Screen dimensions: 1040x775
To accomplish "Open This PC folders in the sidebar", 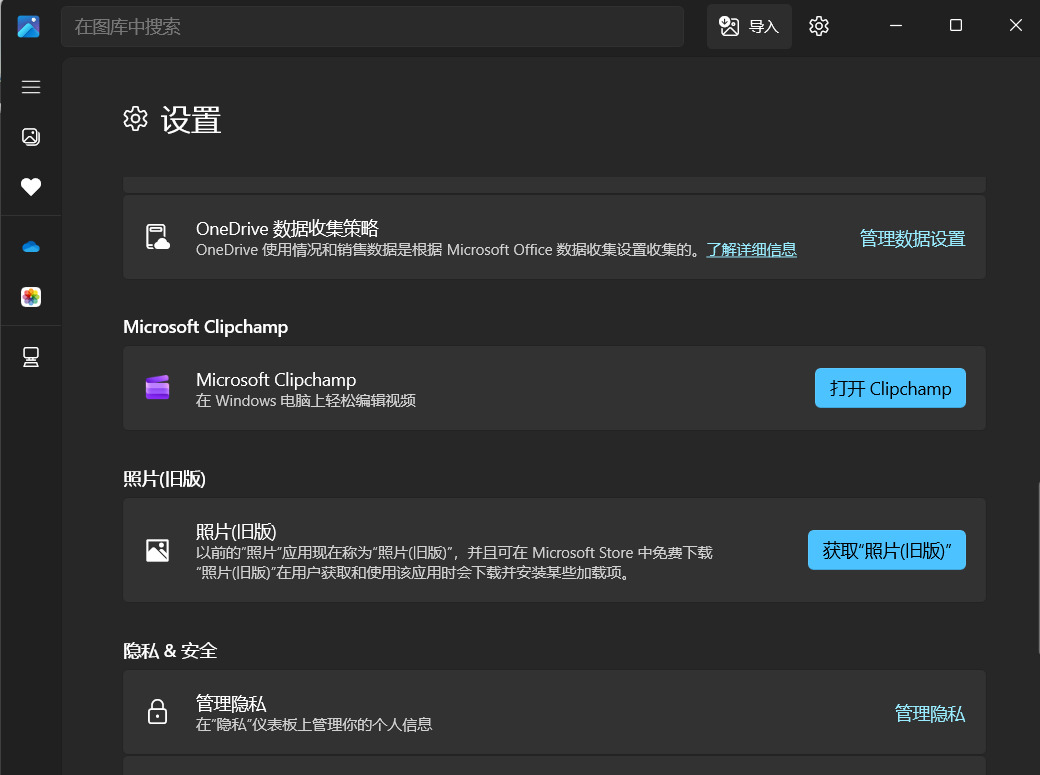I will (31, 357).
